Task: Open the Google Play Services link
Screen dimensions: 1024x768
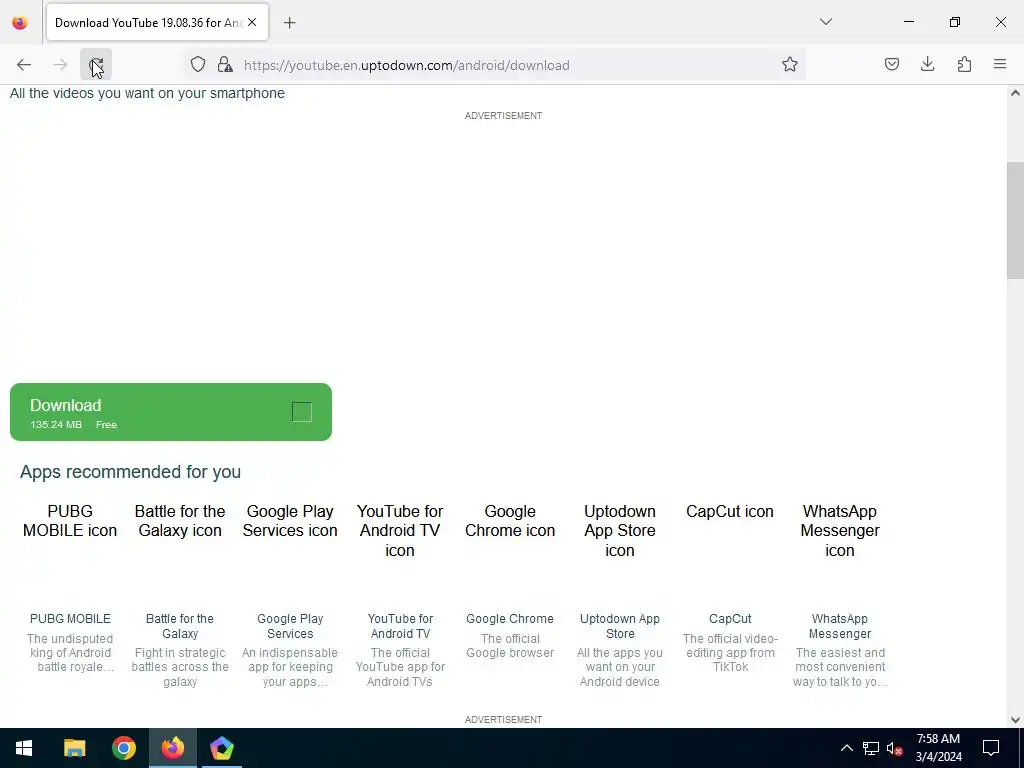Action: (x=290, y=626)
